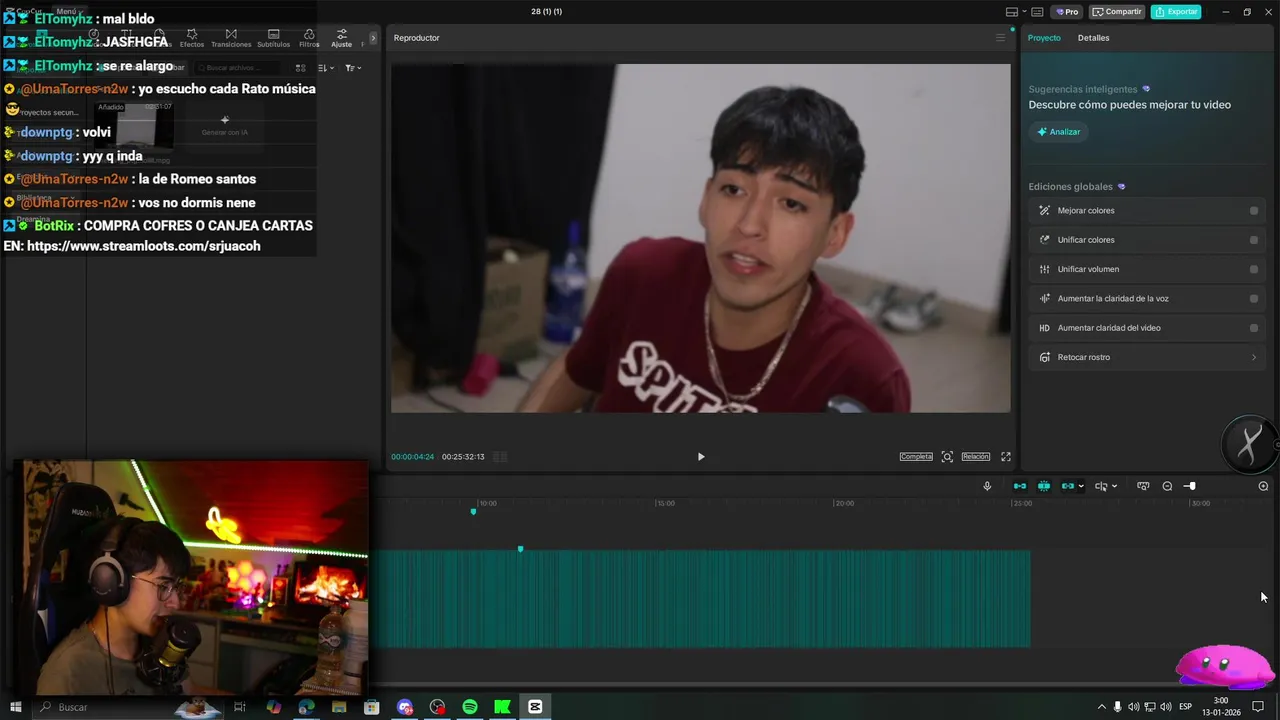This screenshot has height=720, width=1280.
Task: Open CapCut from the taskbar
Action: (x=535, y=707)
